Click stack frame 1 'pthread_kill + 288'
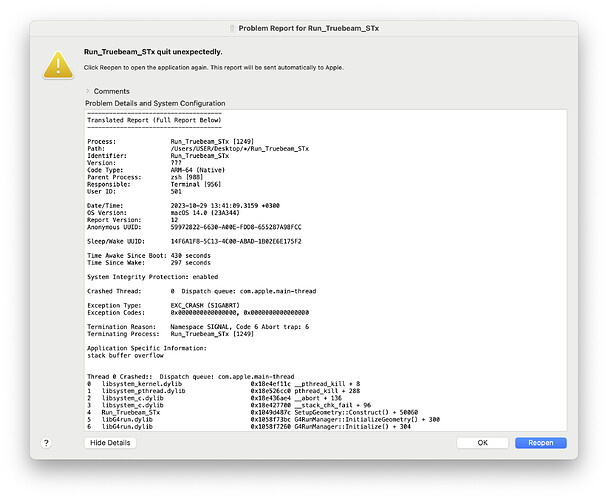 pyautogui.click(x=224, y=391)
